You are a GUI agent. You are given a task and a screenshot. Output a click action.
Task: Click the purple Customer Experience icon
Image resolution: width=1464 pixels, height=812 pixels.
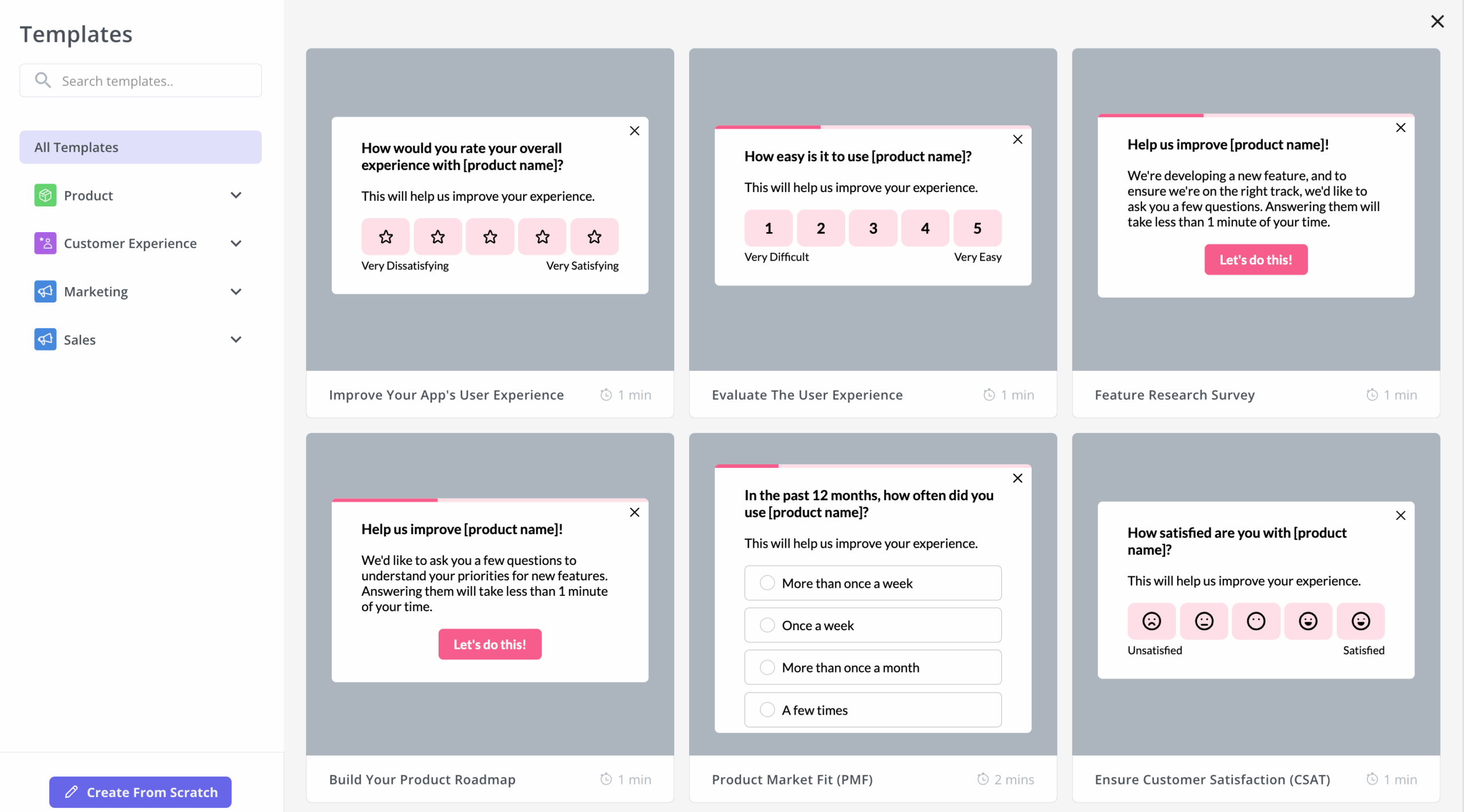click(45, 244)
